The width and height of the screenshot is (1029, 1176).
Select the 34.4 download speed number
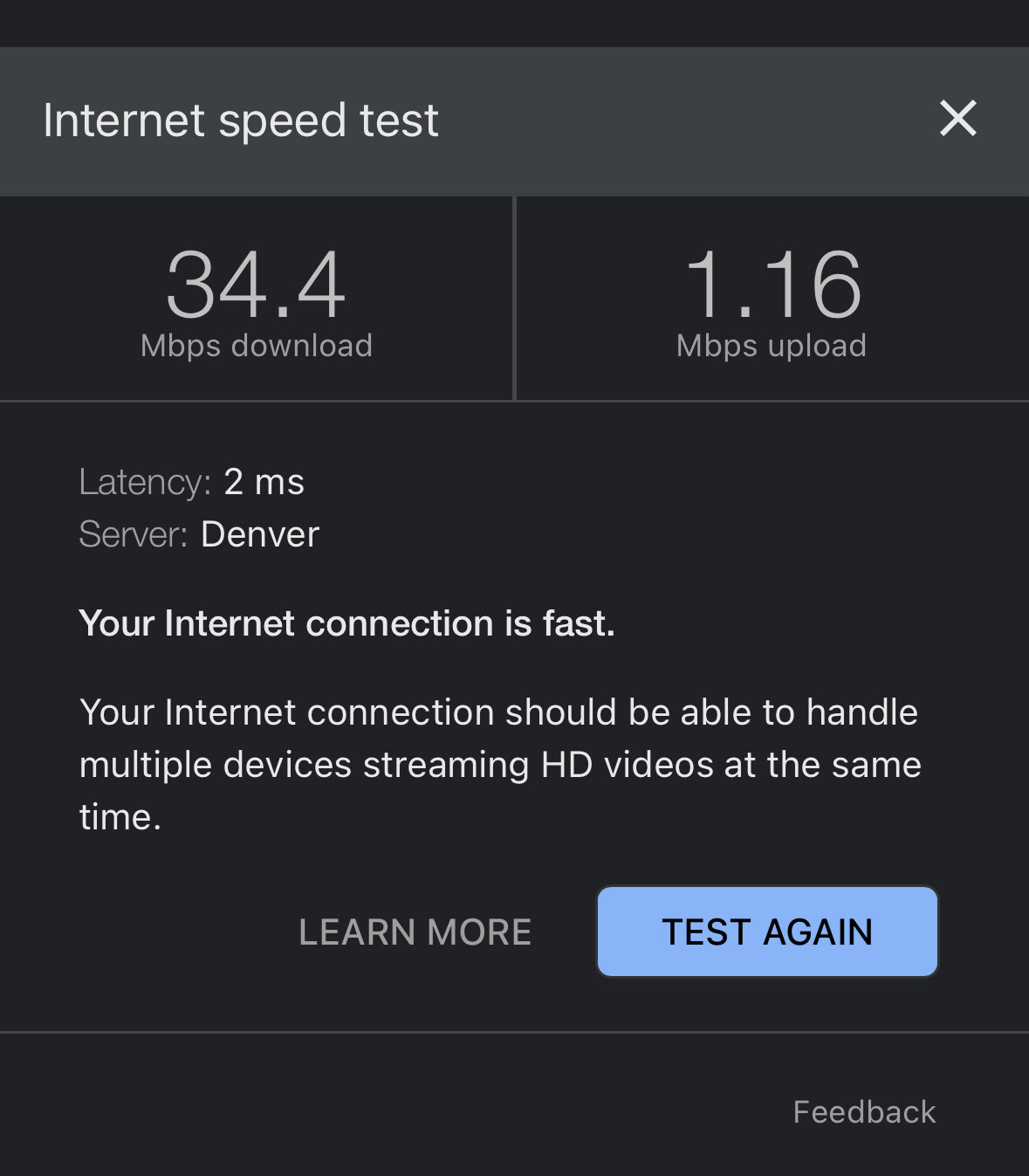(257, 285)
